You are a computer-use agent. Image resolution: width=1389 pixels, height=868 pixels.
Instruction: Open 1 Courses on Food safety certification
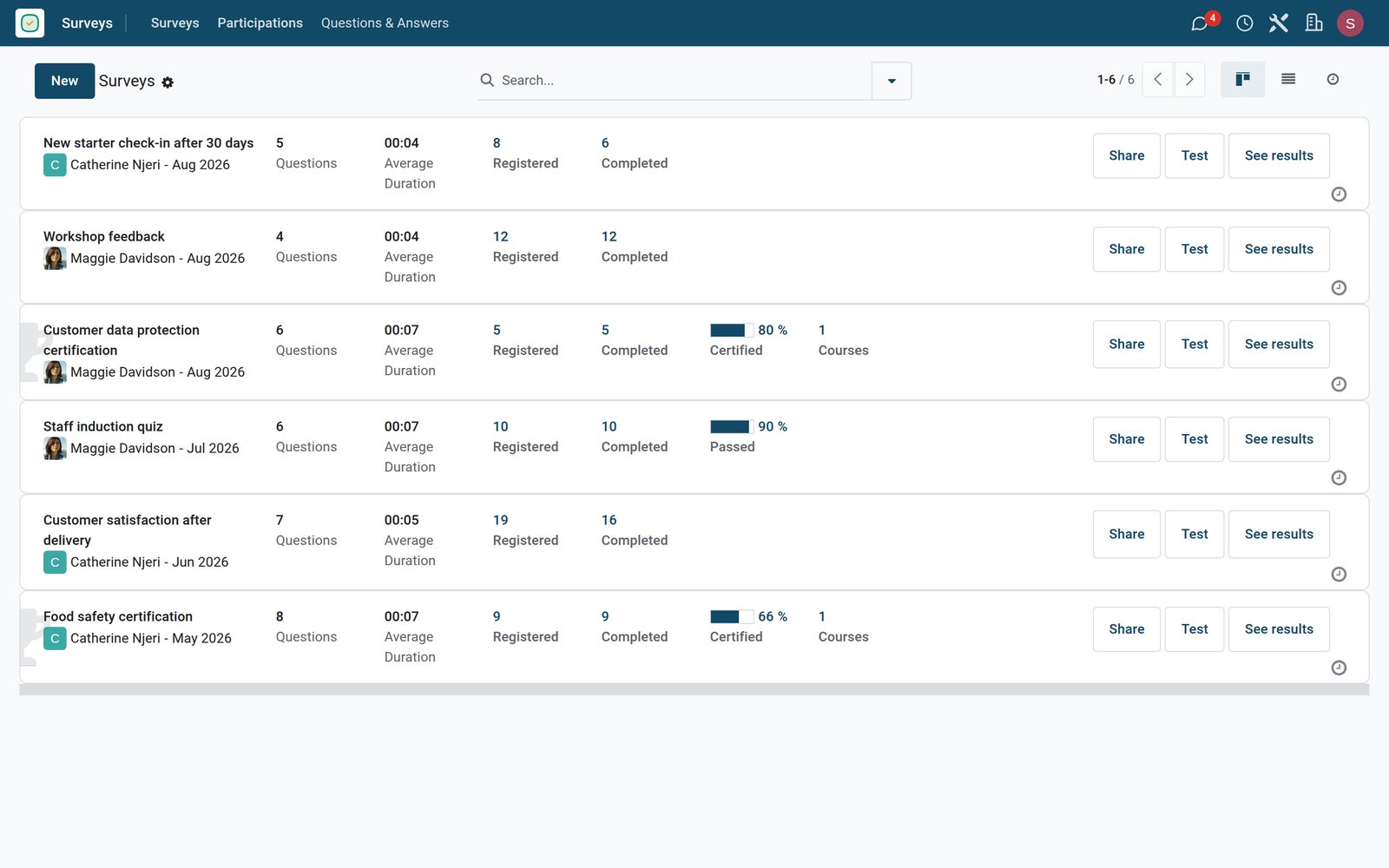tap(843, 627)
